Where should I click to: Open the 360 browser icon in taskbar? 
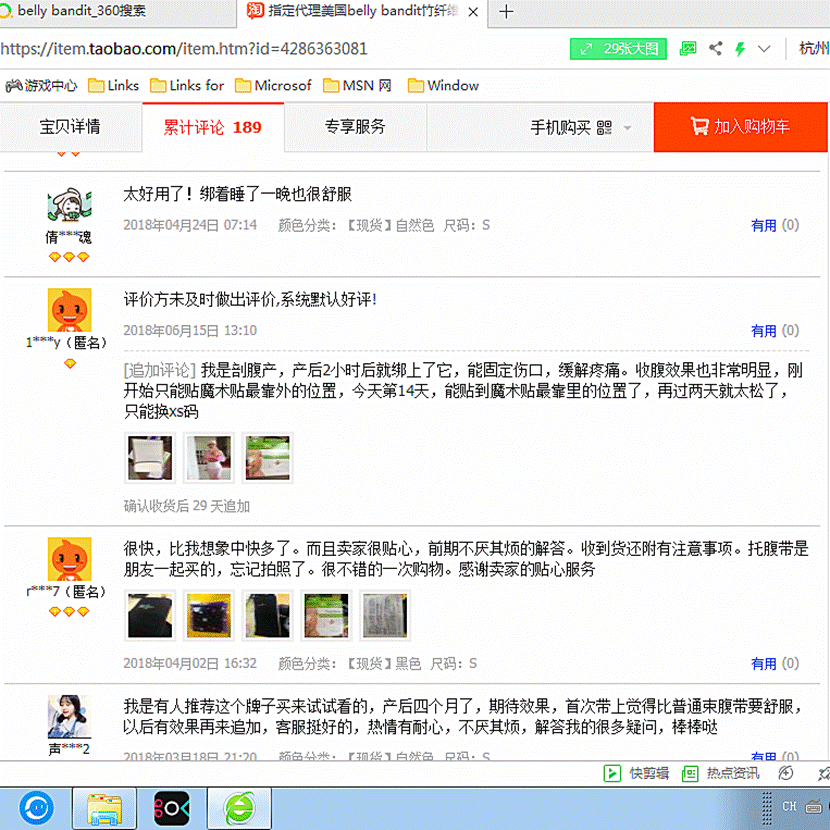pos(238,806)
